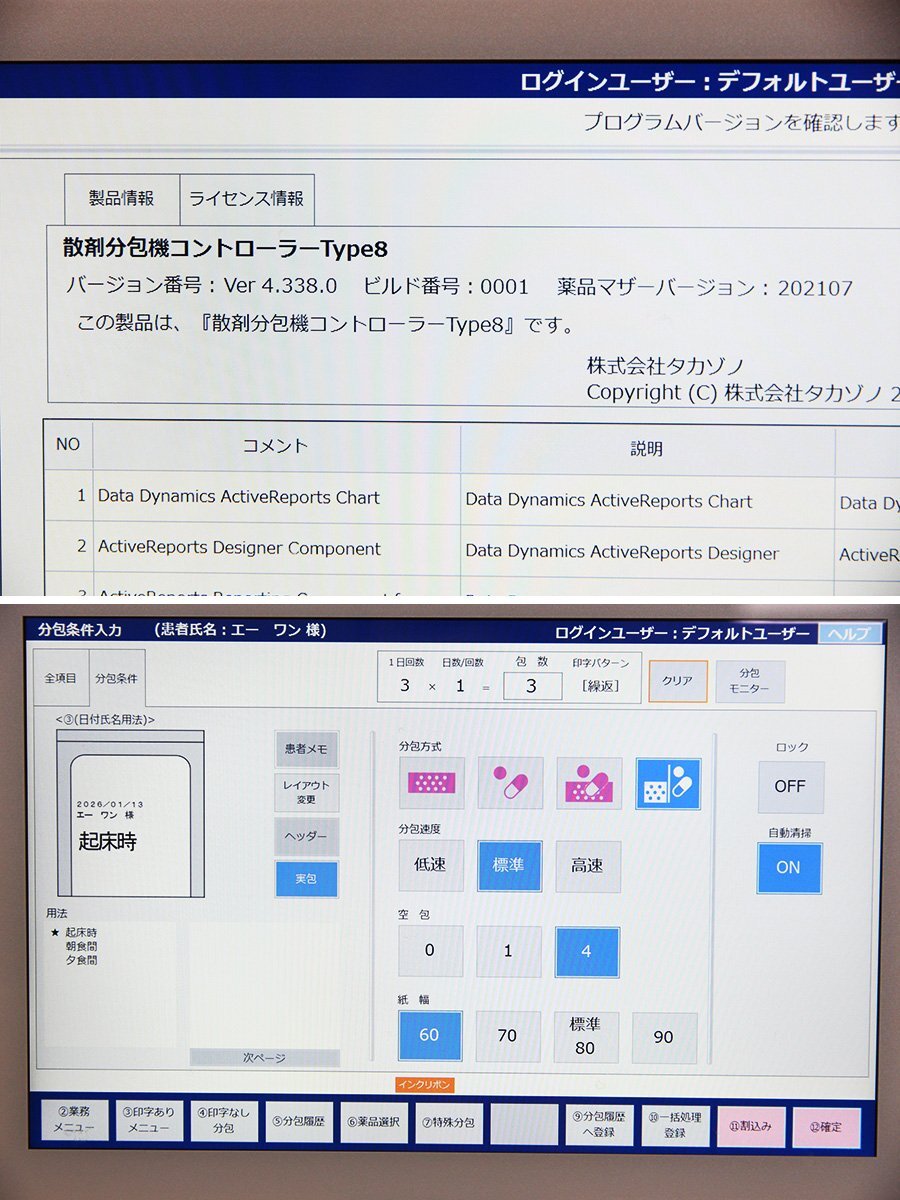Choose standard paper width 80

pyautogui.click(x=586, y=1037)
